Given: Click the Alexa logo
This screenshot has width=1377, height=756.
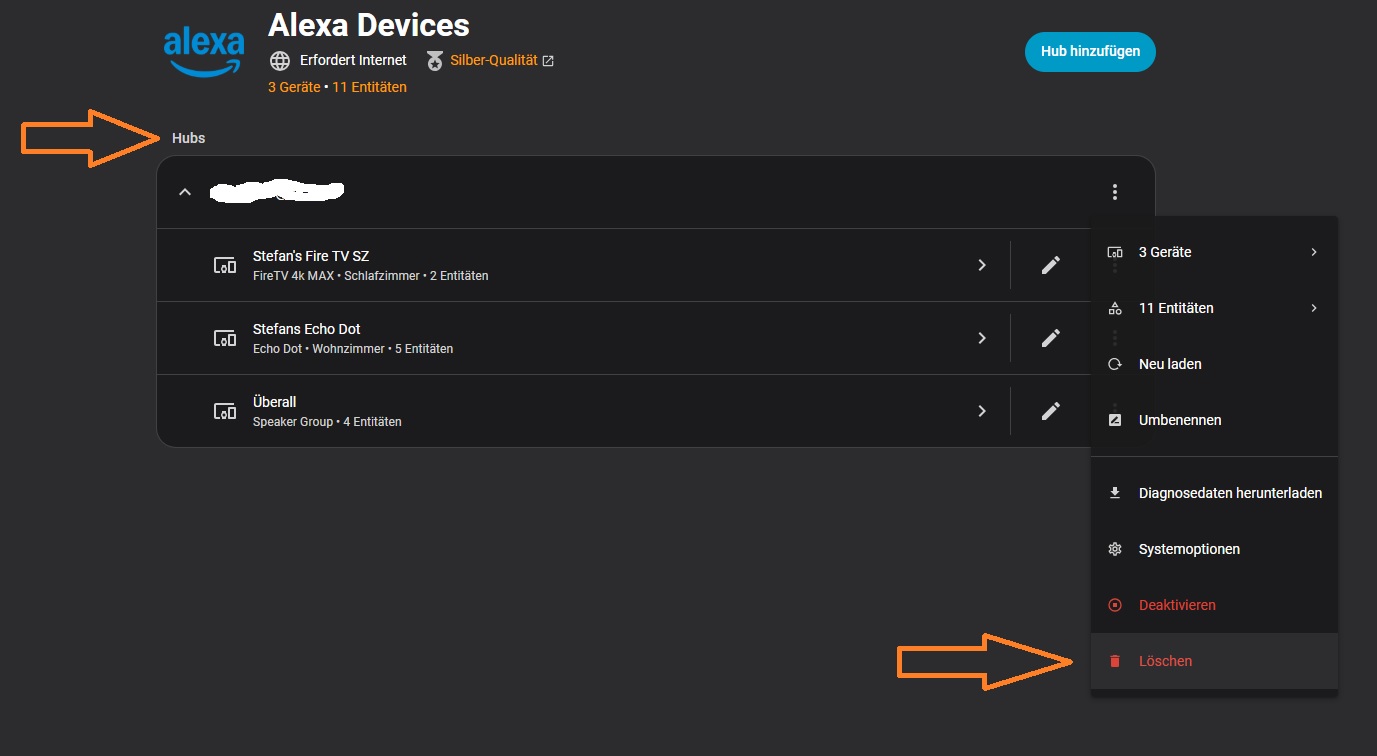Looking at the screenshot, I should (x=204, y=51).
